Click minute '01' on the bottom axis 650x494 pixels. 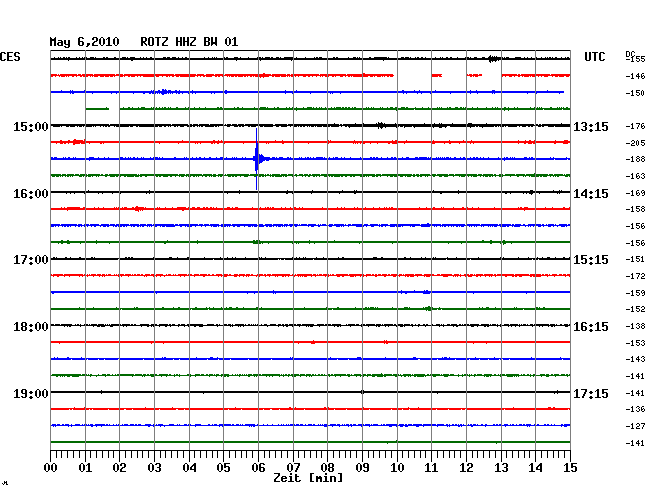point(85,467)
